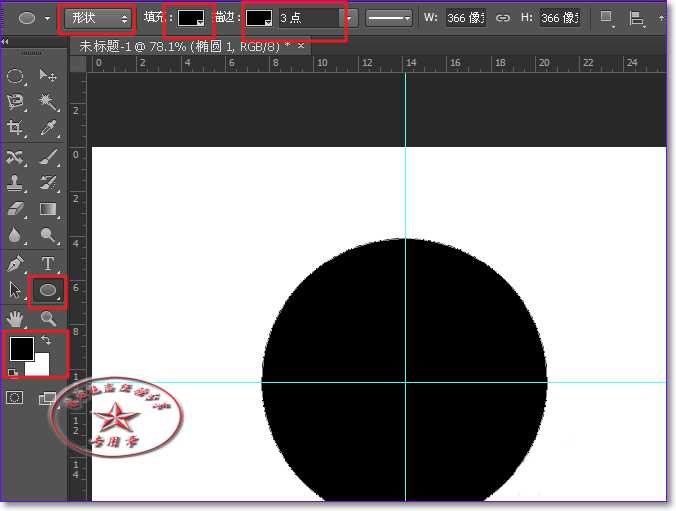Select the Ellipse shape tool
This screenshot has height=511, width=676.
47,290
